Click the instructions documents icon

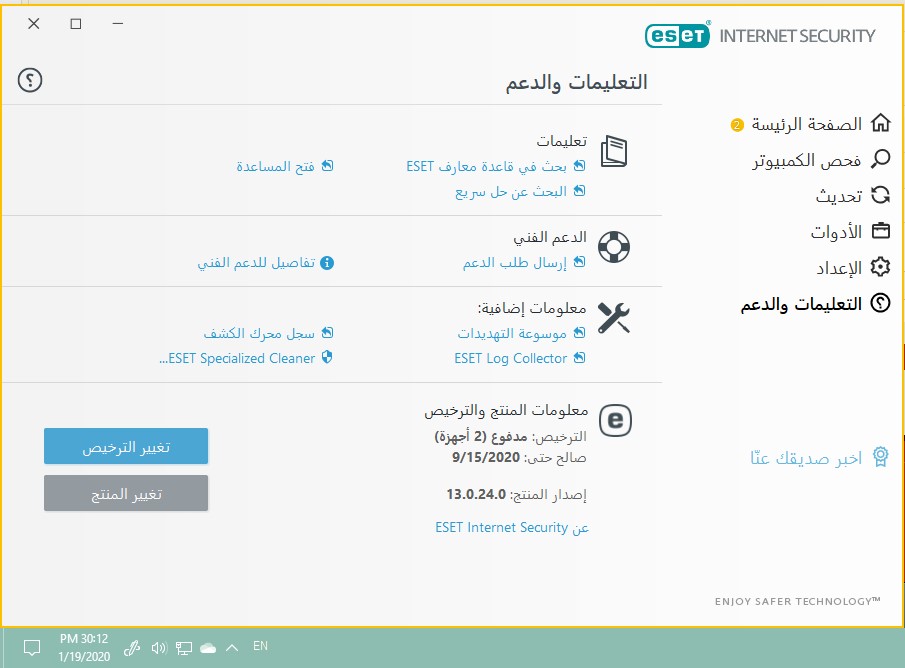point(614,151)
